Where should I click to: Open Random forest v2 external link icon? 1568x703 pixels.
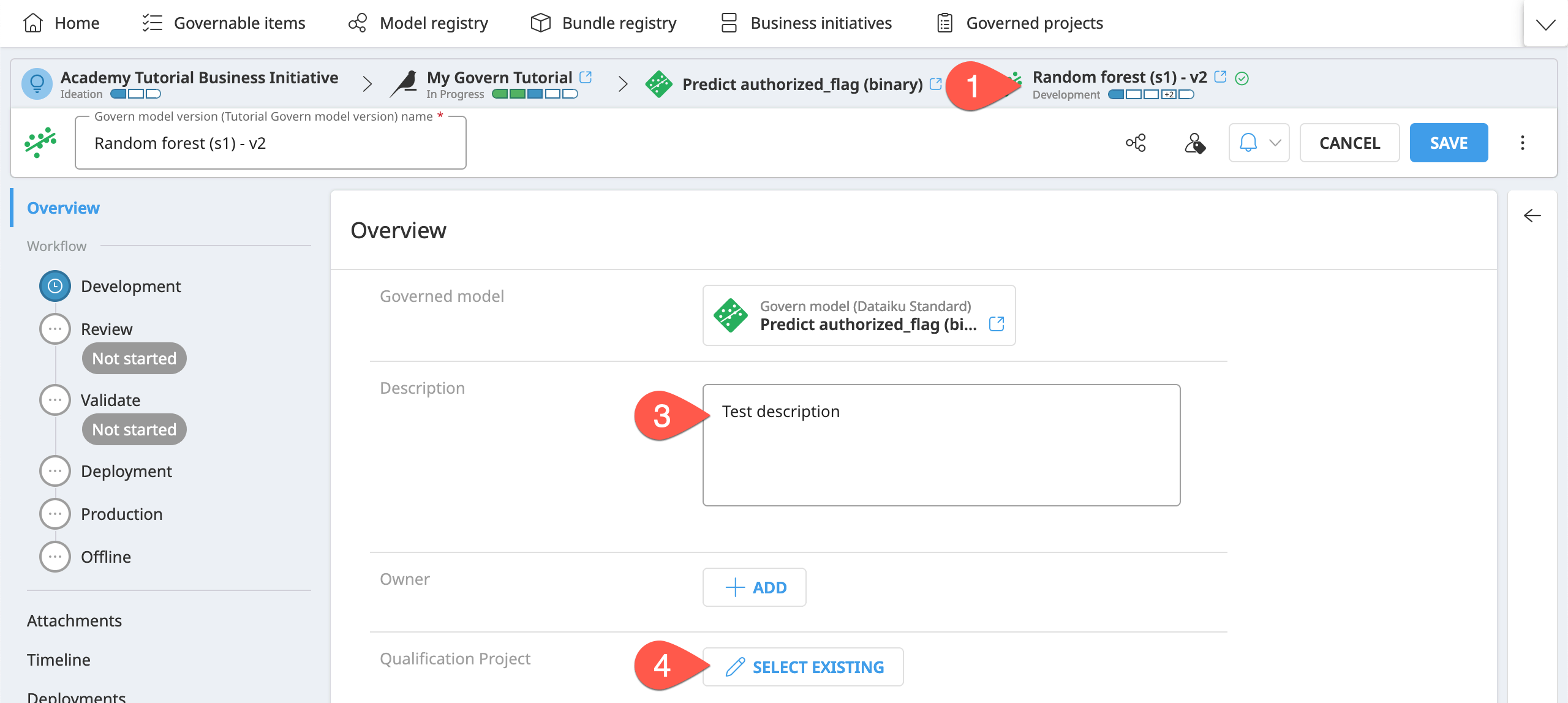[x=1220, y=77]
